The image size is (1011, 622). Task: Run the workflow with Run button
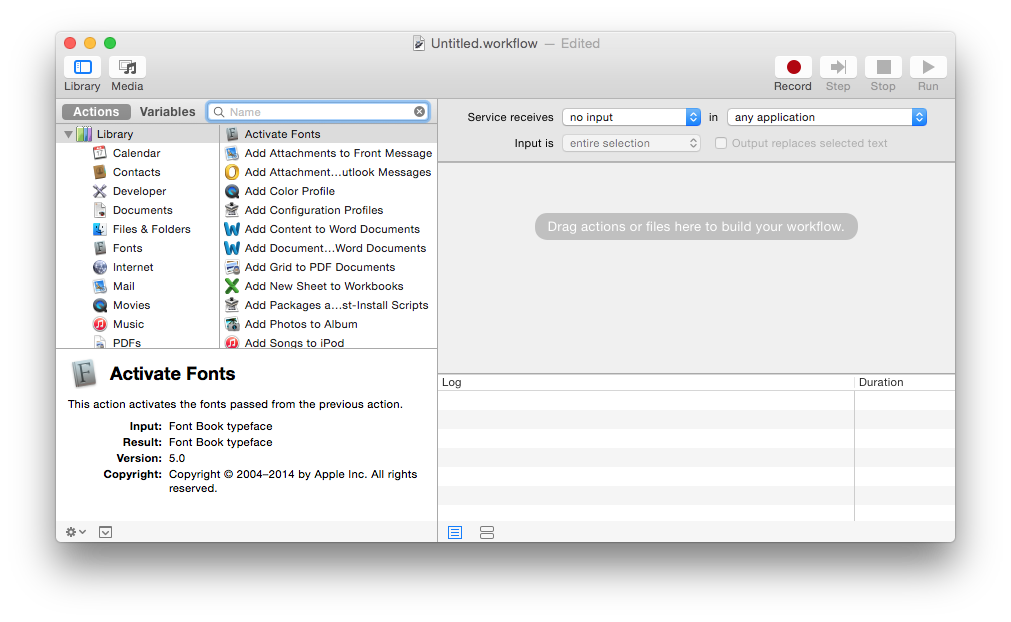pyautogui.click(x=928, y=67)
